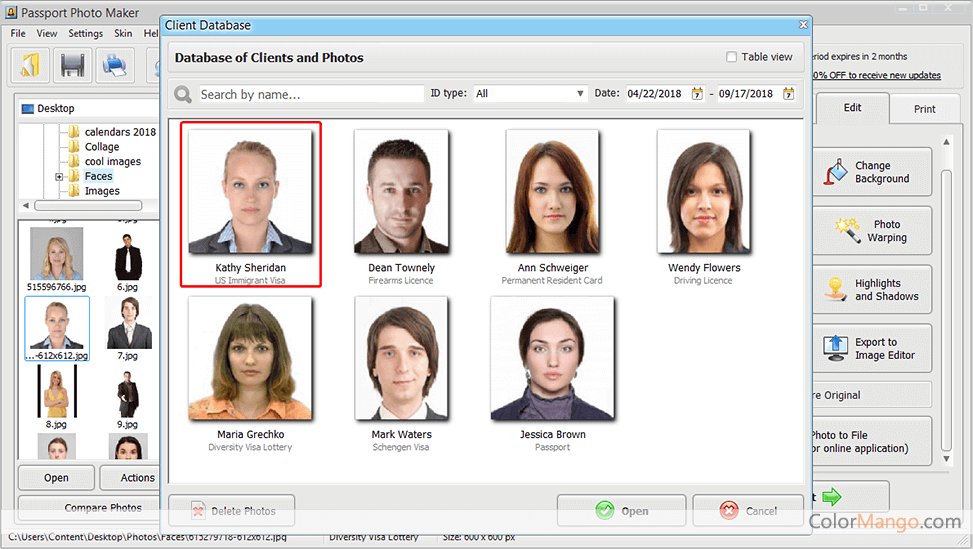Image resolution: width=973 pixels, height=549 pixels.
Task: Enable the Table view checkbox
Action: coord(732,57)
